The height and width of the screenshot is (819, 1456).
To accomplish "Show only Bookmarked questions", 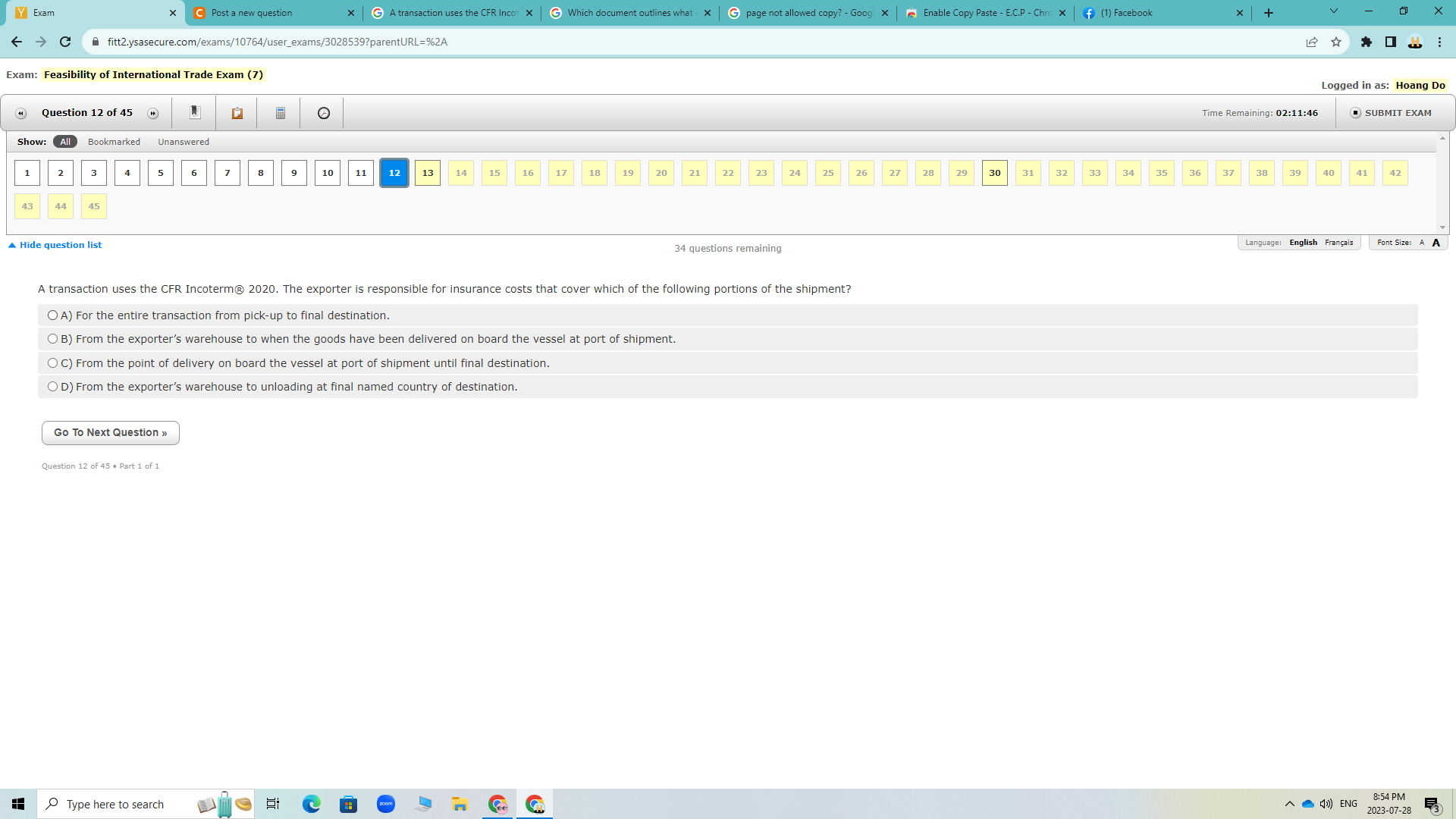I will 113,141.
